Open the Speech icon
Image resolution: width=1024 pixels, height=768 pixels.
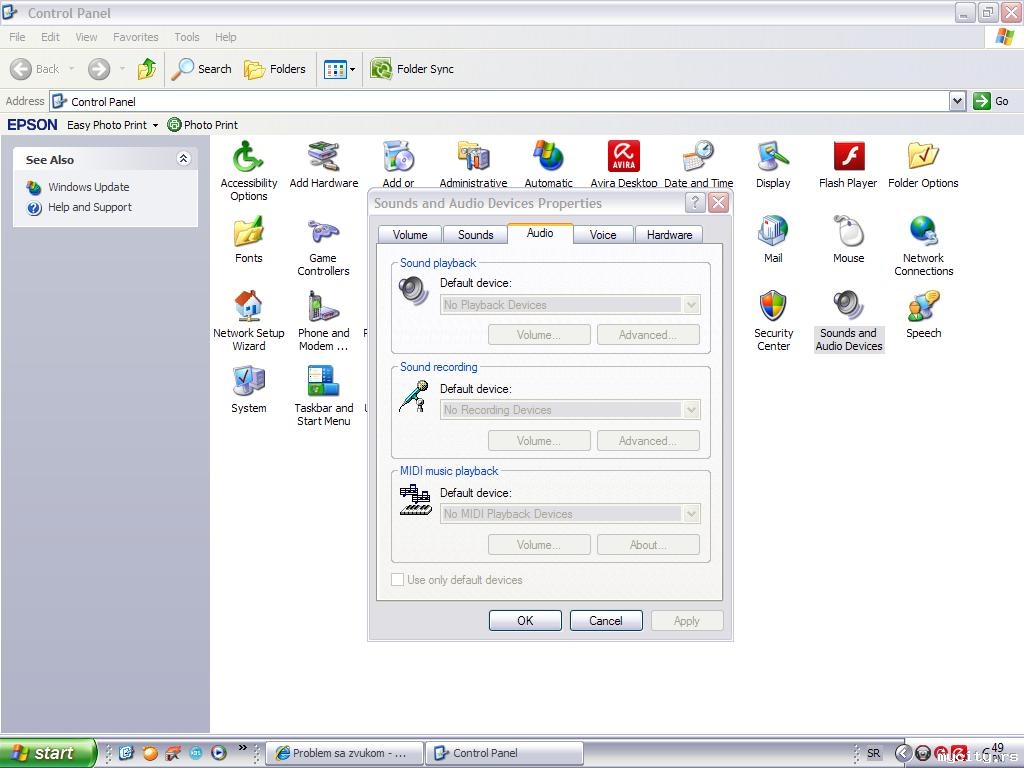coord(923,315)
